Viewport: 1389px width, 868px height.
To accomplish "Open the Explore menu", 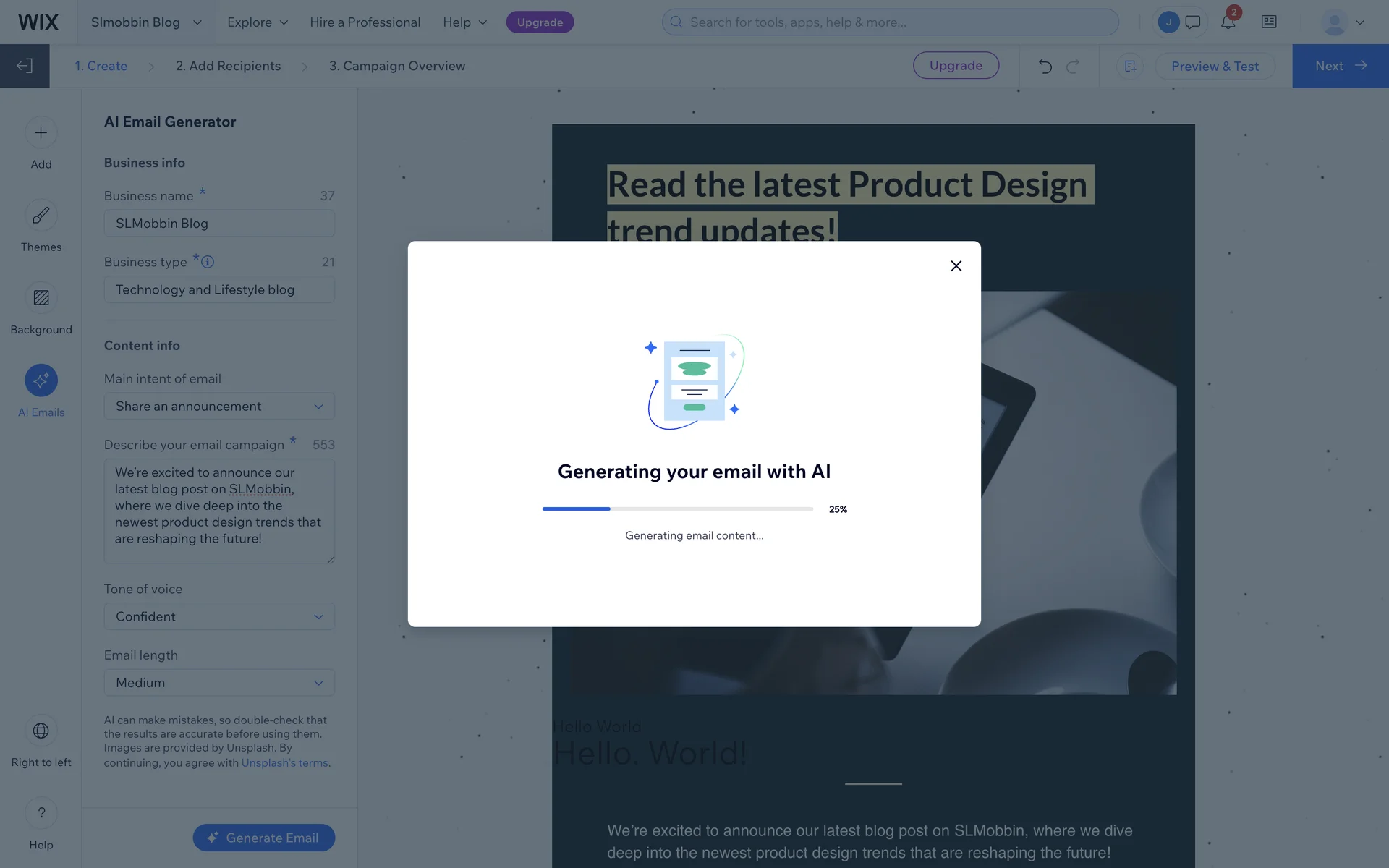I will 257,22.
